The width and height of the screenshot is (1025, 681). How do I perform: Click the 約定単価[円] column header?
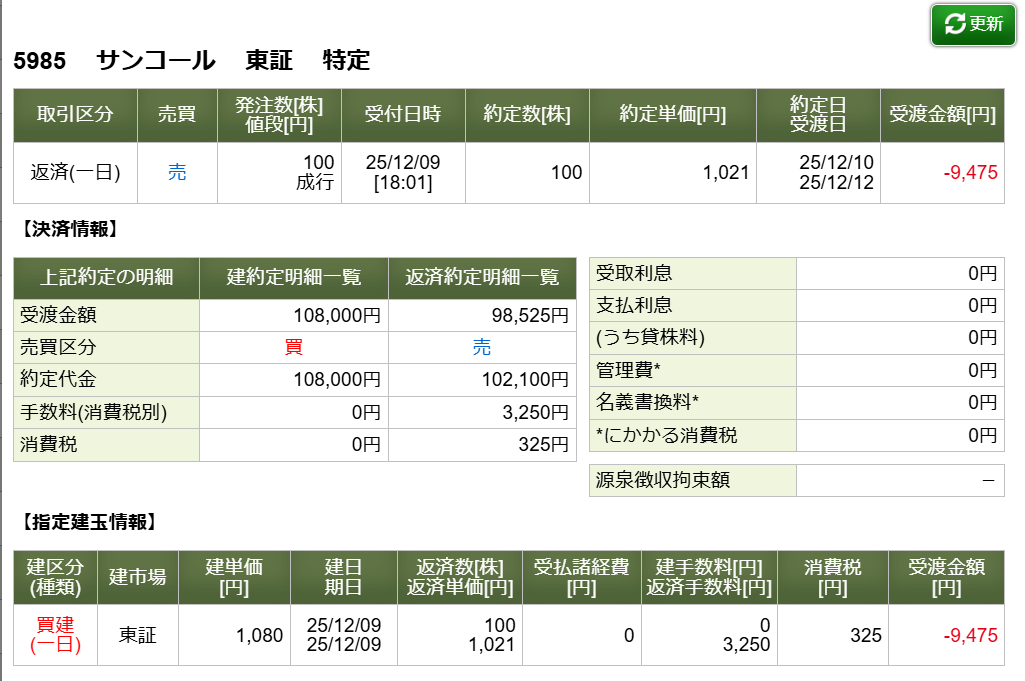point(672,114)
